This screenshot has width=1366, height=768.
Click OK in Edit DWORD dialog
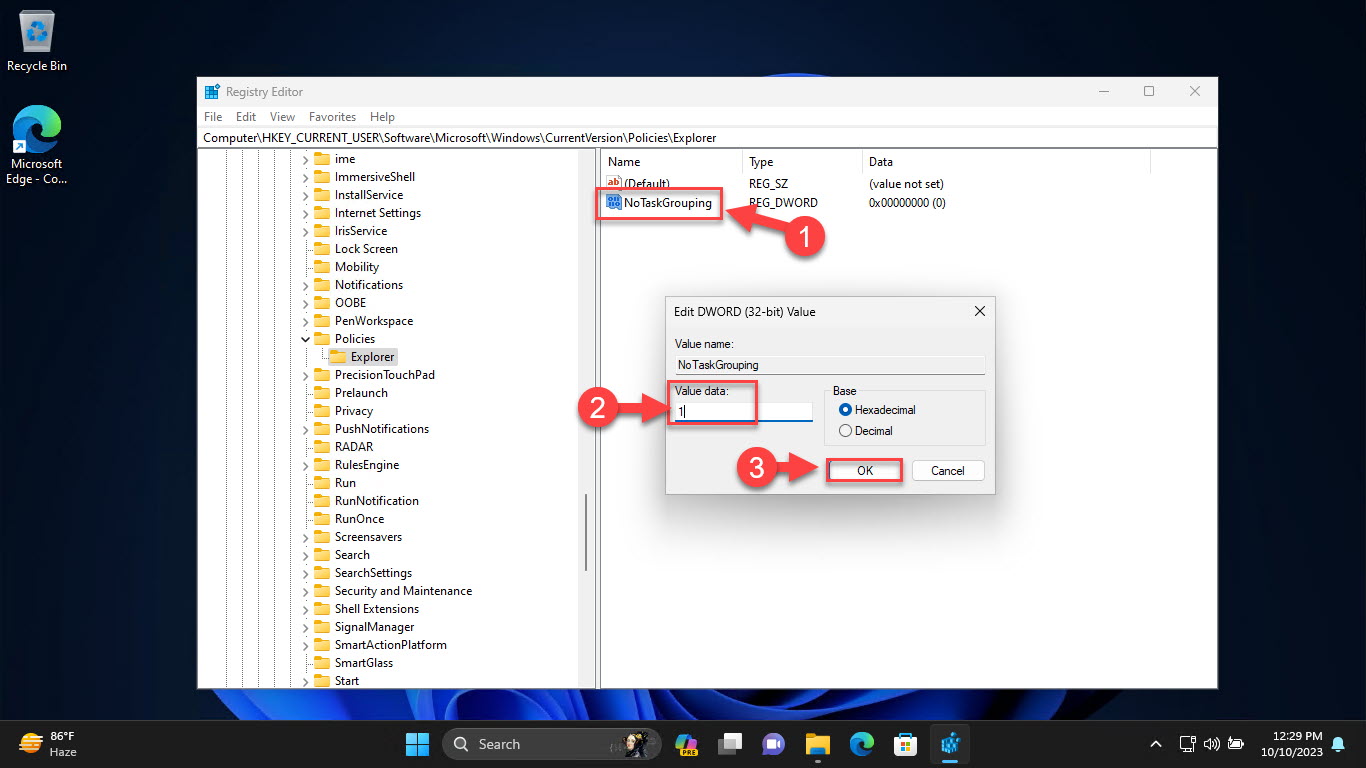pyautogui.click(x=865, y=470)
